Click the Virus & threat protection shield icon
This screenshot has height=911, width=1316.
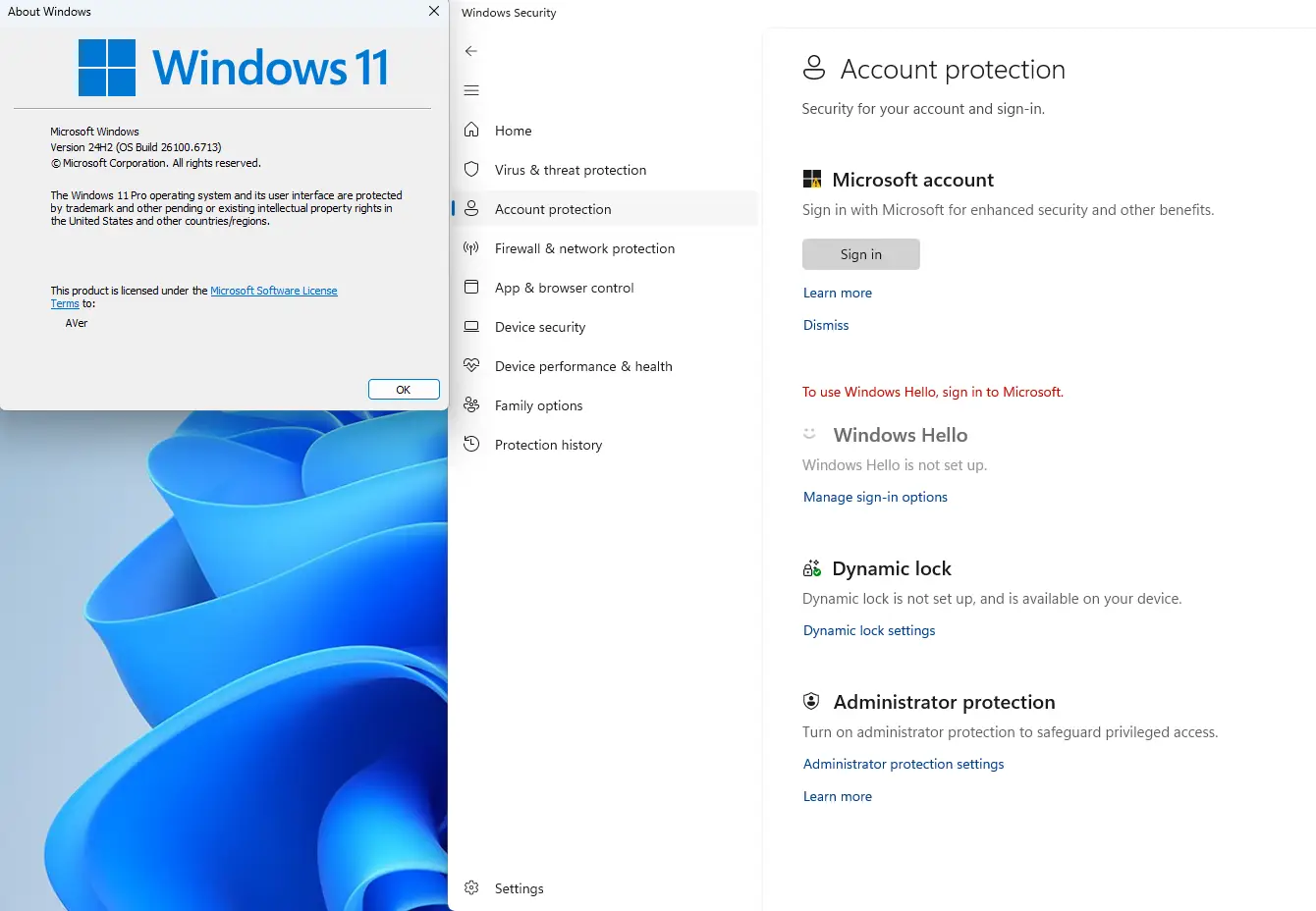click(471, 169)
